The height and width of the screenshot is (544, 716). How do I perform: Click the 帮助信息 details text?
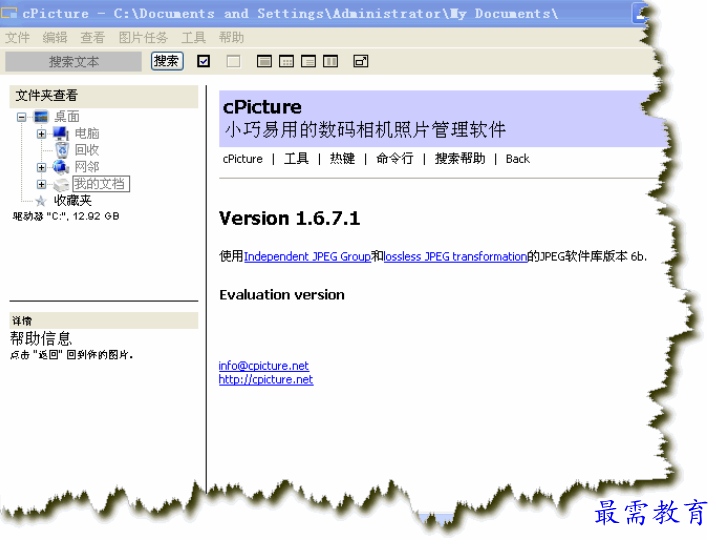[41, 338]
